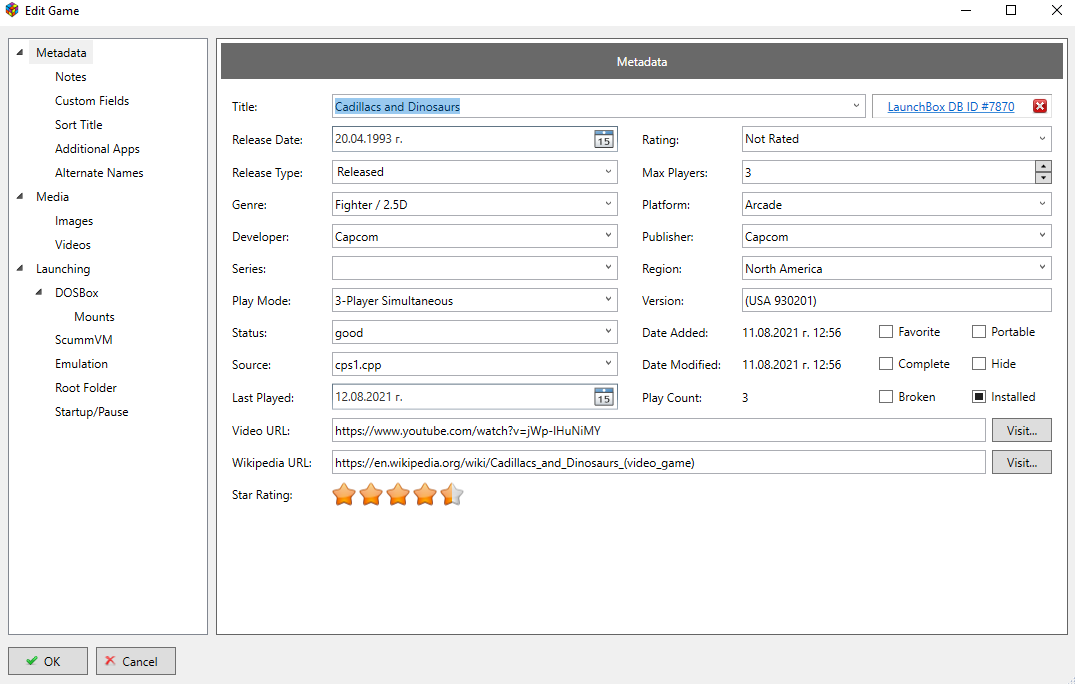Open the Videos section
Screen dimensions: 1075x684
pos(73,245)
